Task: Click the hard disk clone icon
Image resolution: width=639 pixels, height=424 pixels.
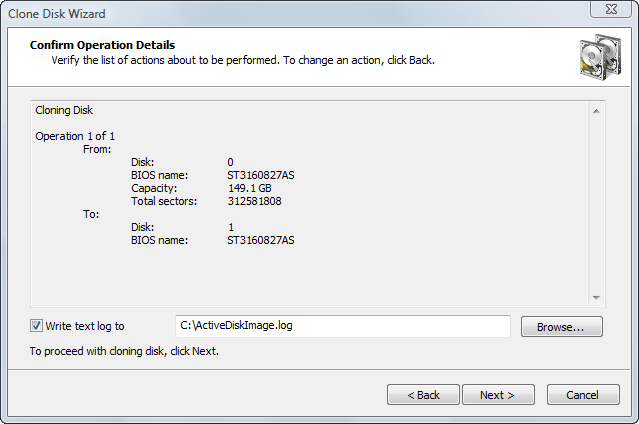Action: [600, 57]
